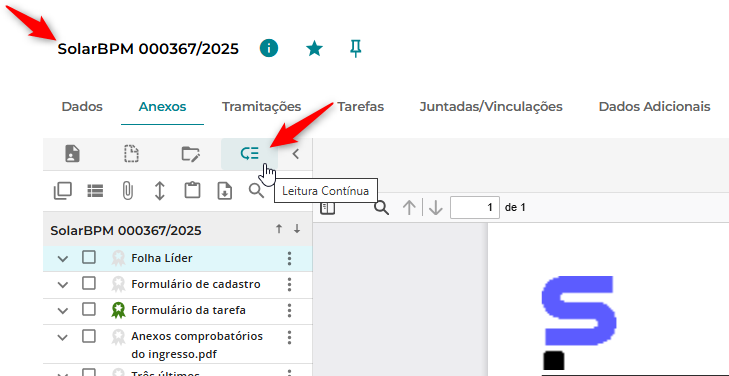Click the download document icon
This screenshot has width=729, height=376.
[x=225, y=191]
